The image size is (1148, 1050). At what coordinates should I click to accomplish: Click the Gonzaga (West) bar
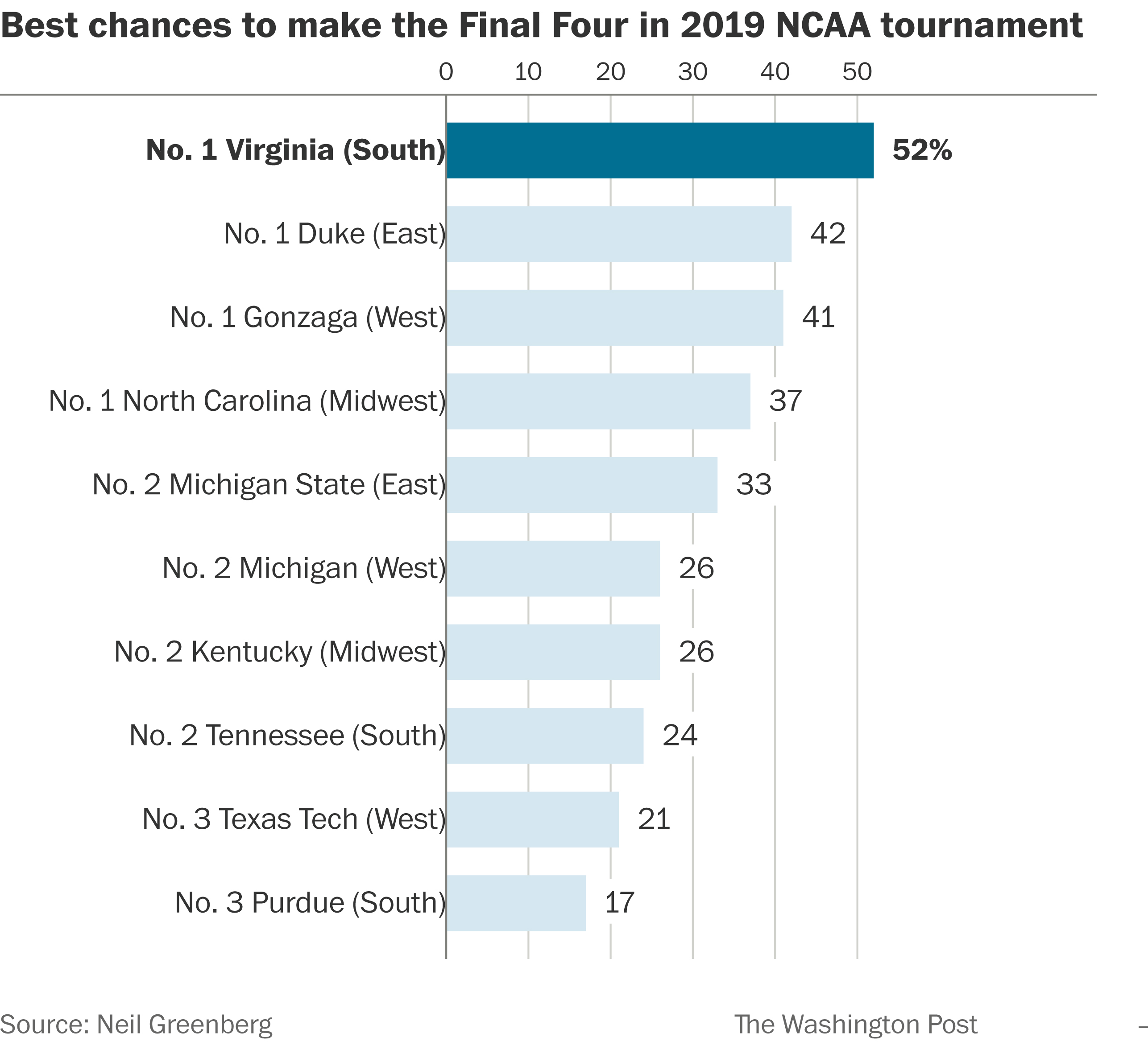coord(614,318)
